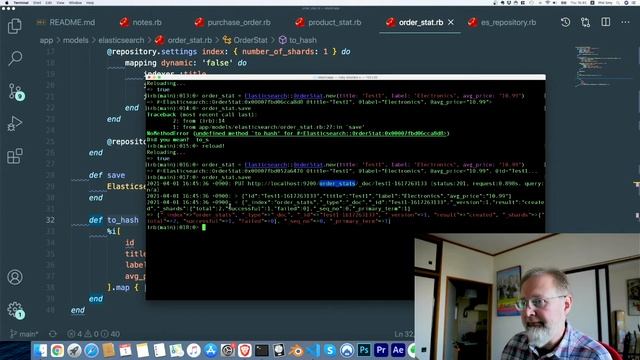
Task: Switch to the es_repository.rb tab
Action: [x=502, y=22]
